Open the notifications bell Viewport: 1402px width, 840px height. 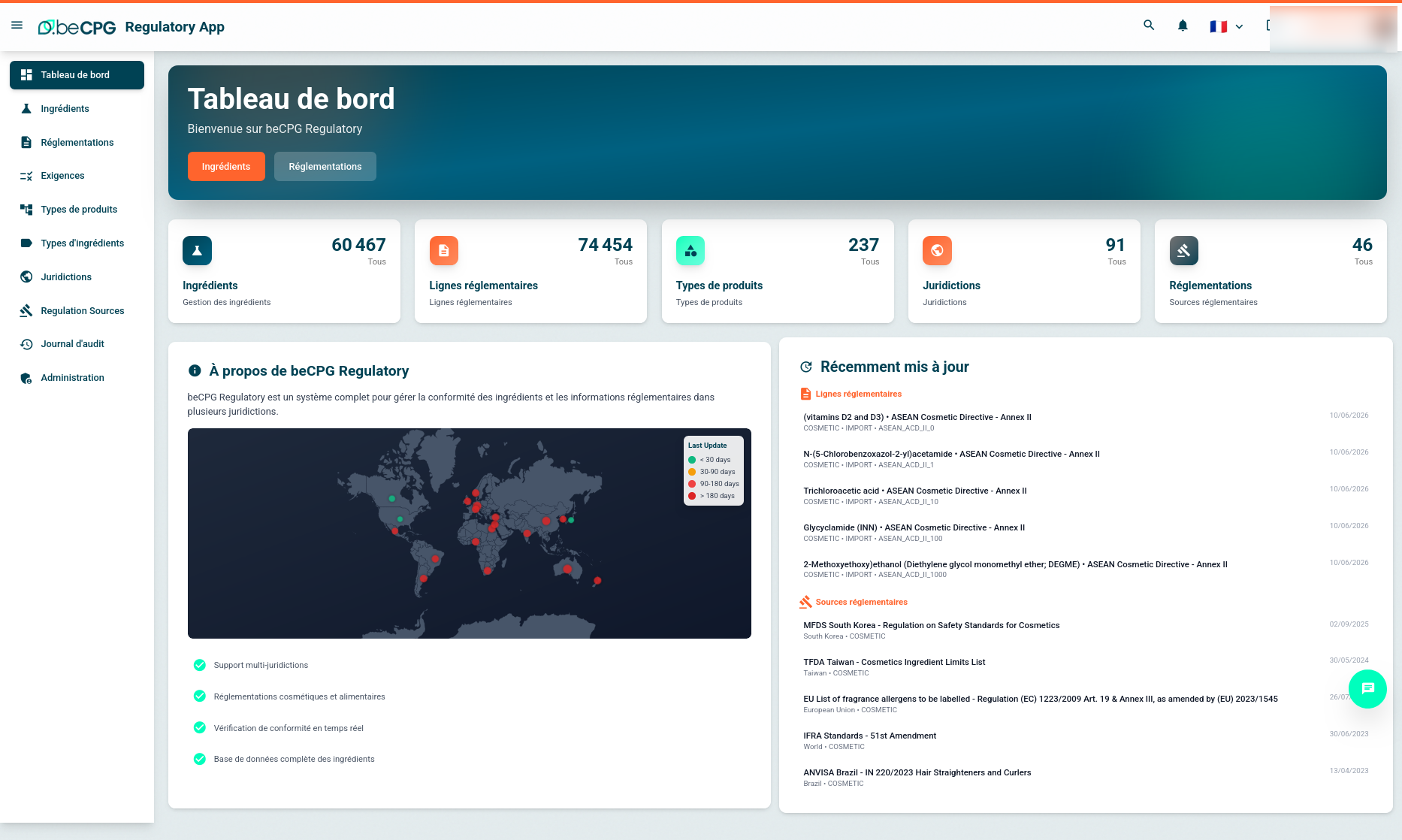pyautogui.click(x=1183, y=26)
